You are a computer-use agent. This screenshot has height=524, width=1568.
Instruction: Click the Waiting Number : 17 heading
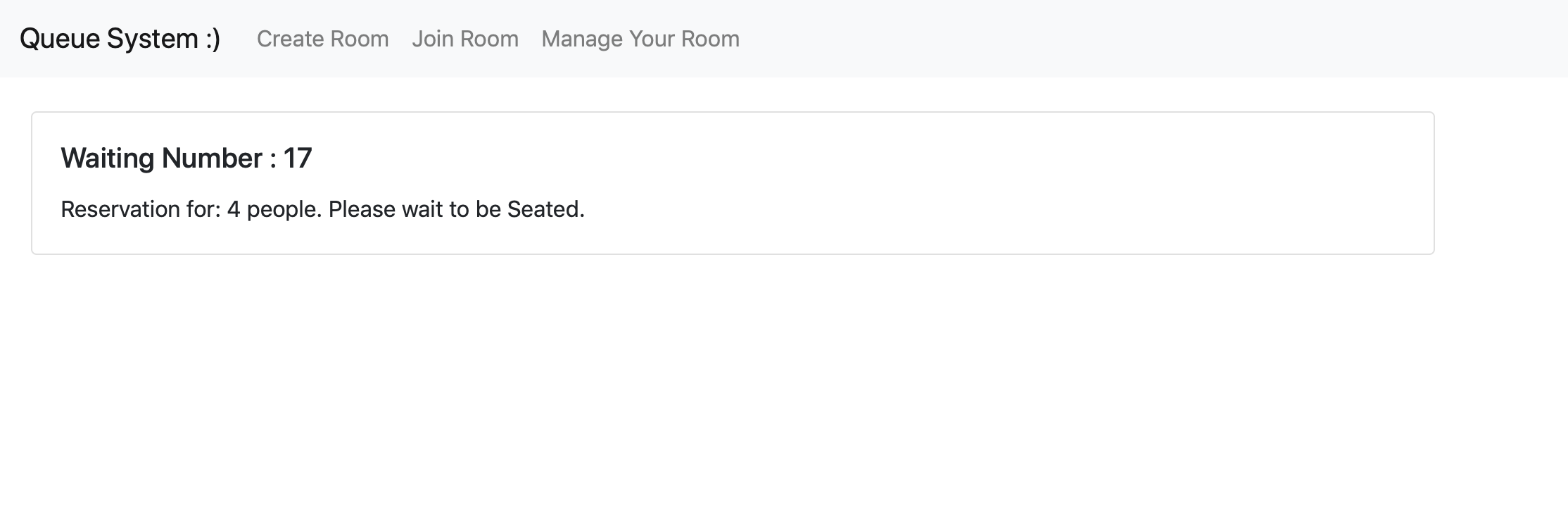[186, 158]
